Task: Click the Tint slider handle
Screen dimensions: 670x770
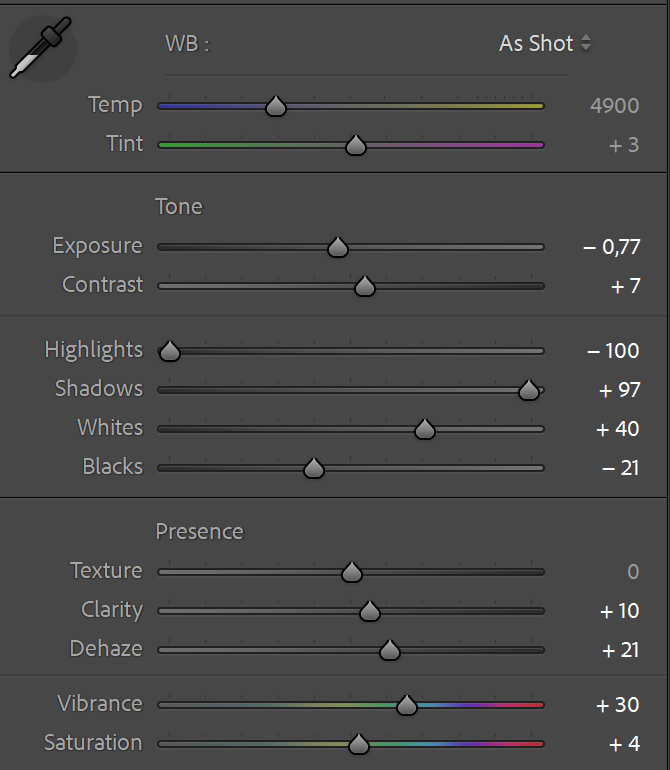Action: [x=355, y=146]
